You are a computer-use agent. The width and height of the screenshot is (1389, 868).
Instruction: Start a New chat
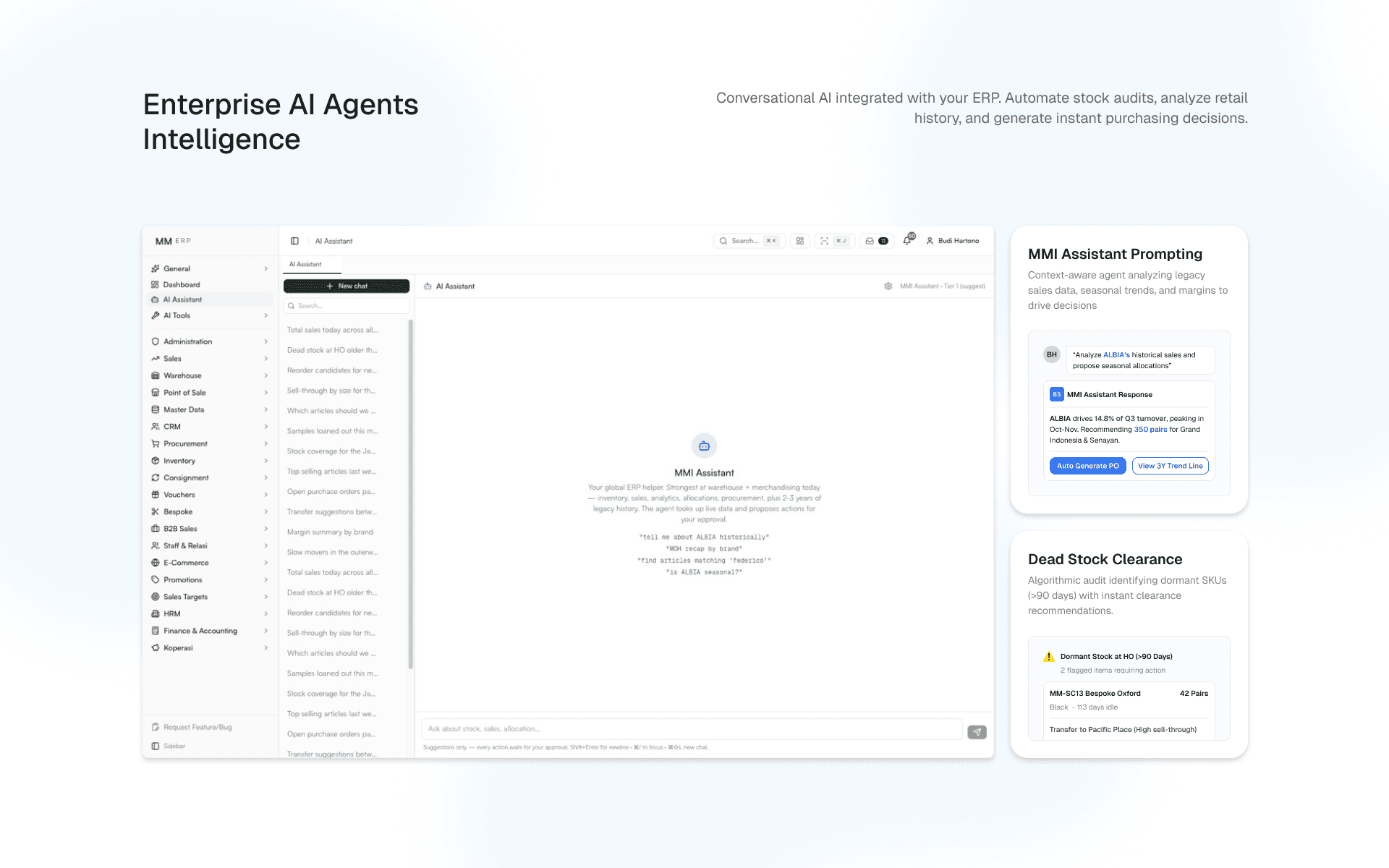[x=347, y=286]
